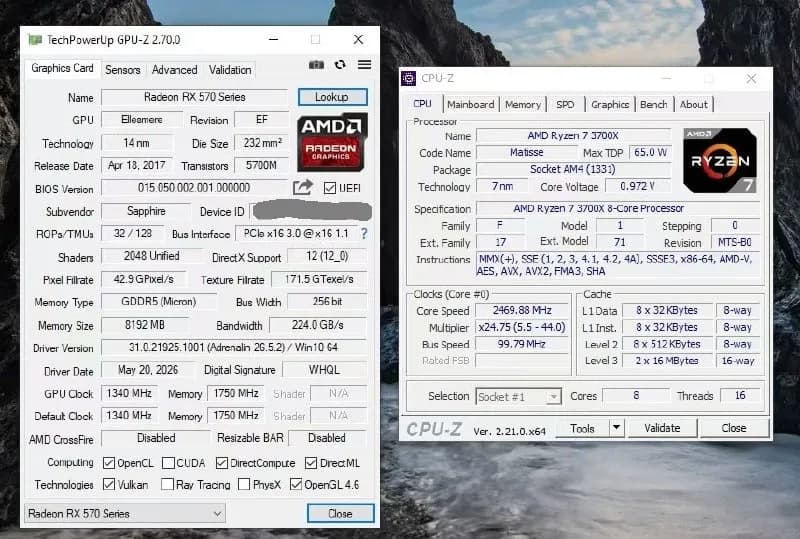Select the CPU tab in CPU-Z

pyautogui.click(x=422, y=104)
